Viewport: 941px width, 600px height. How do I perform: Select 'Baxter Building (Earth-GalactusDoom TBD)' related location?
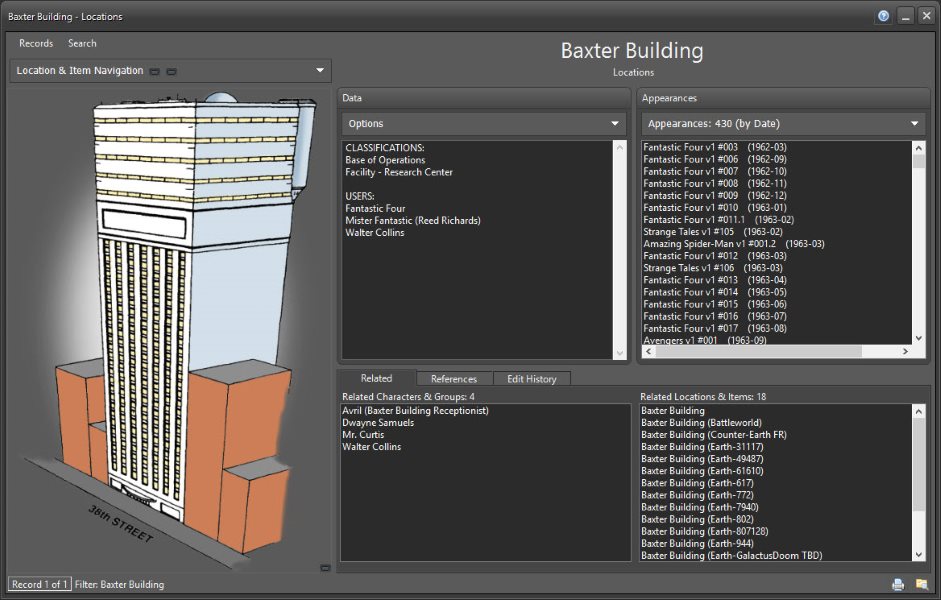click(x=732, y=555)
